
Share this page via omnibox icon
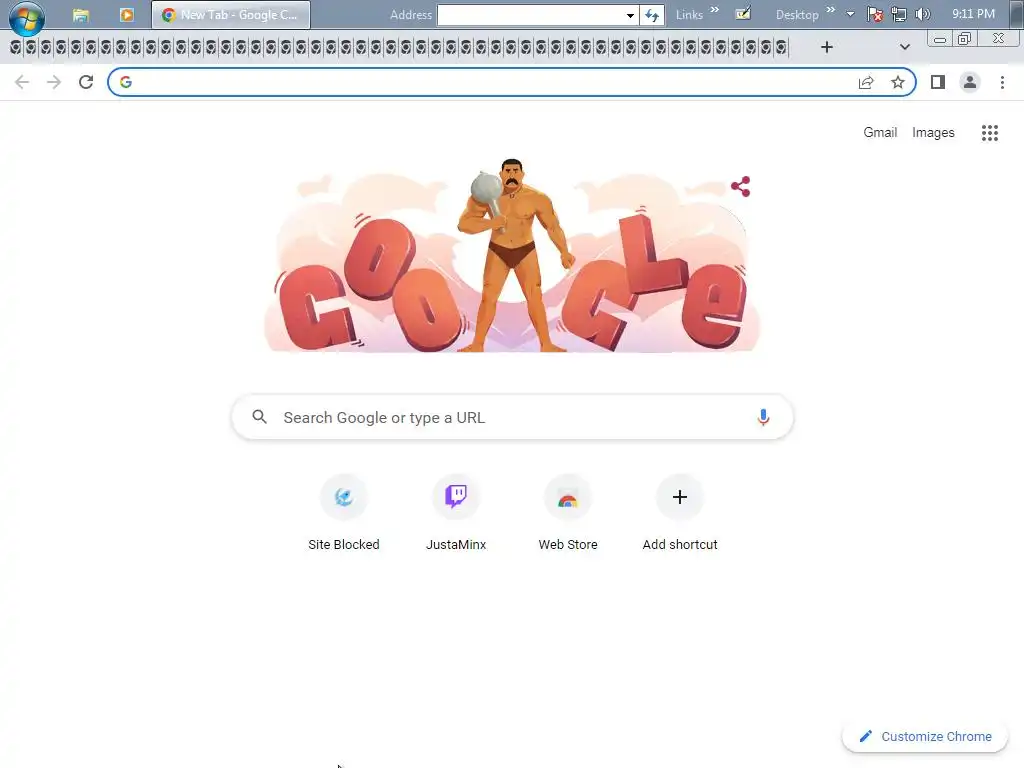866,82
